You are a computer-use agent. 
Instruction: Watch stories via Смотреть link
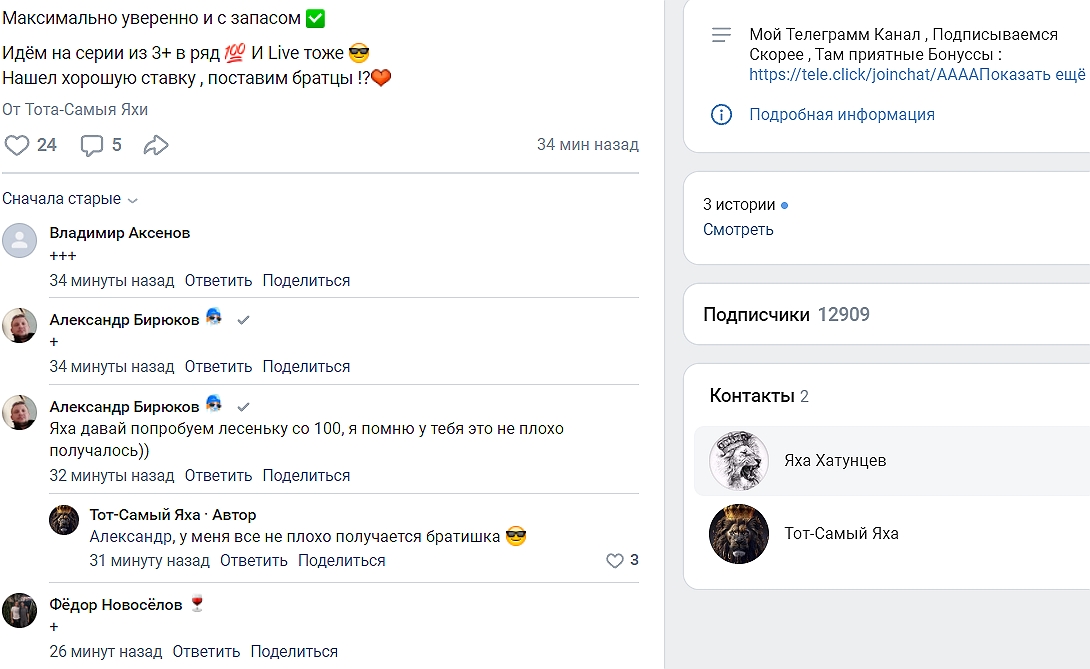click(738, 229)
